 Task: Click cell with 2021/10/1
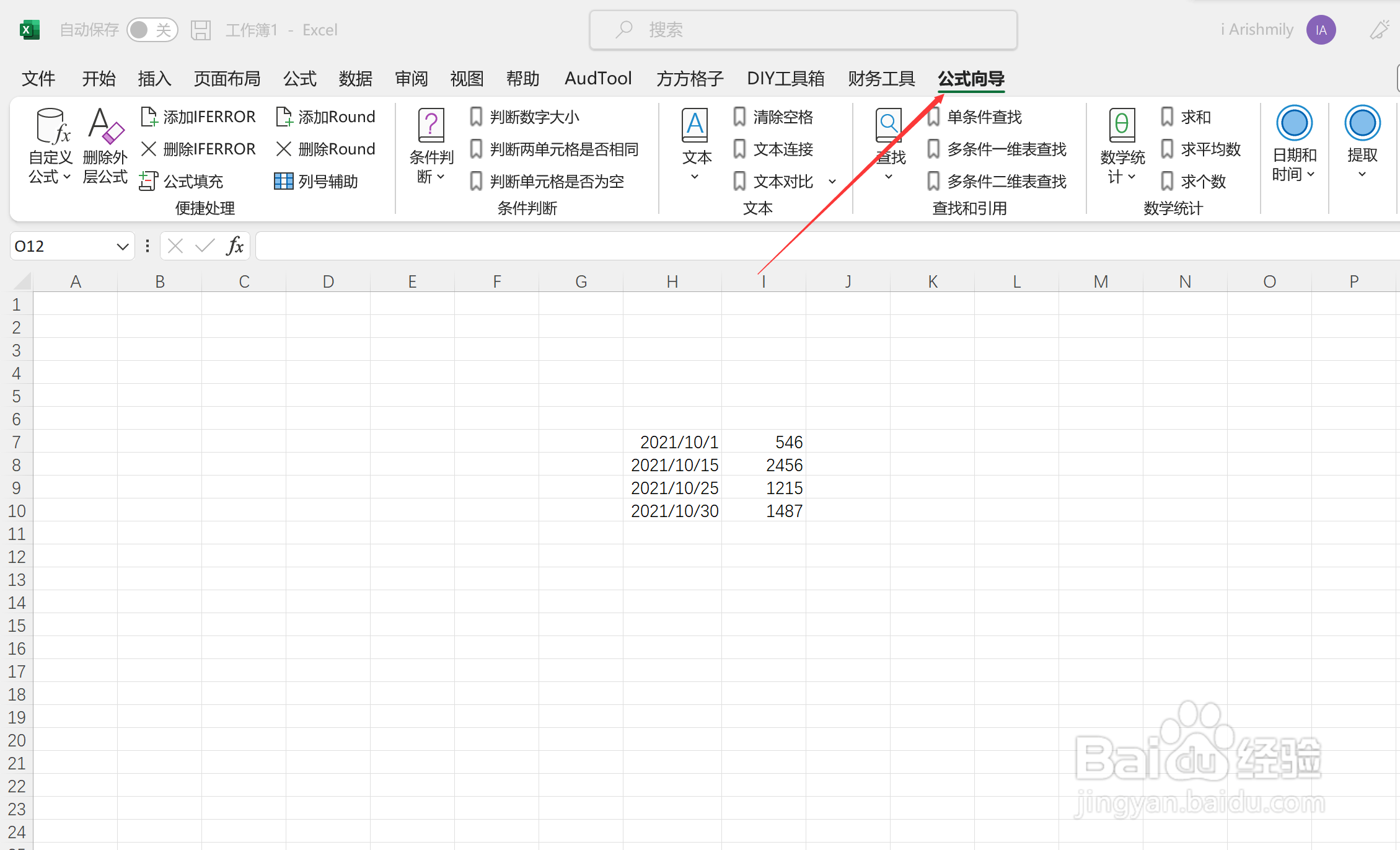click(x=672, y=442)
